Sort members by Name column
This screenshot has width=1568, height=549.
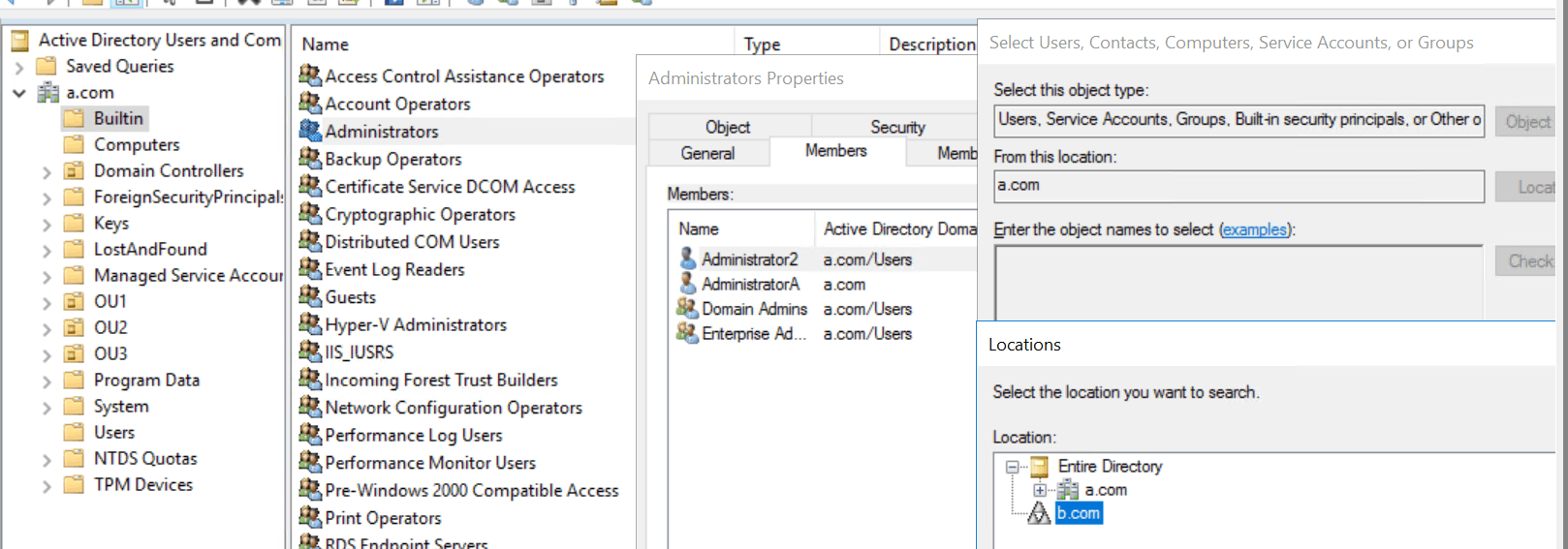pyautogui.click(x=741, y=229)
